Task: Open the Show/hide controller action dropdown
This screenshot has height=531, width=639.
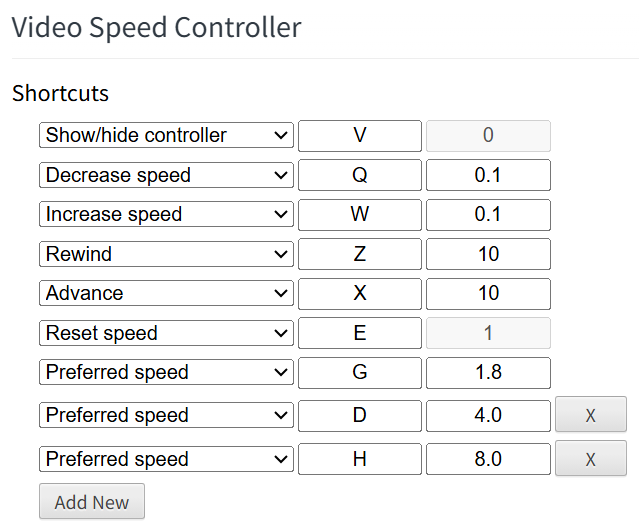Action: (x=166, y=135)
